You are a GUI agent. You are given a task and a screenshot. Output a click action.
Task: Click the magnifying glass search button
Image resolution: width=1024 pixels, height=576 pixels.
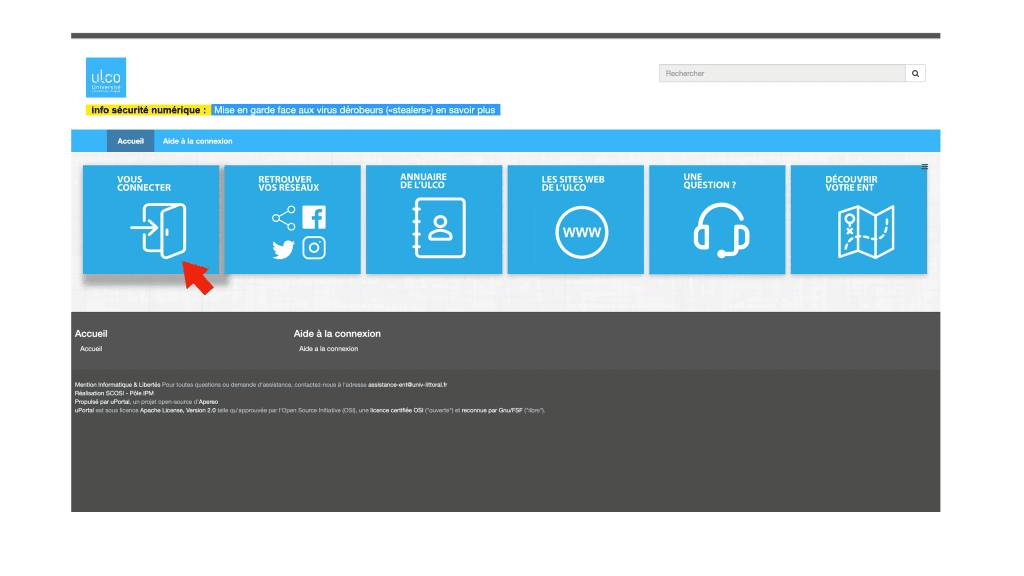[915, 73]
